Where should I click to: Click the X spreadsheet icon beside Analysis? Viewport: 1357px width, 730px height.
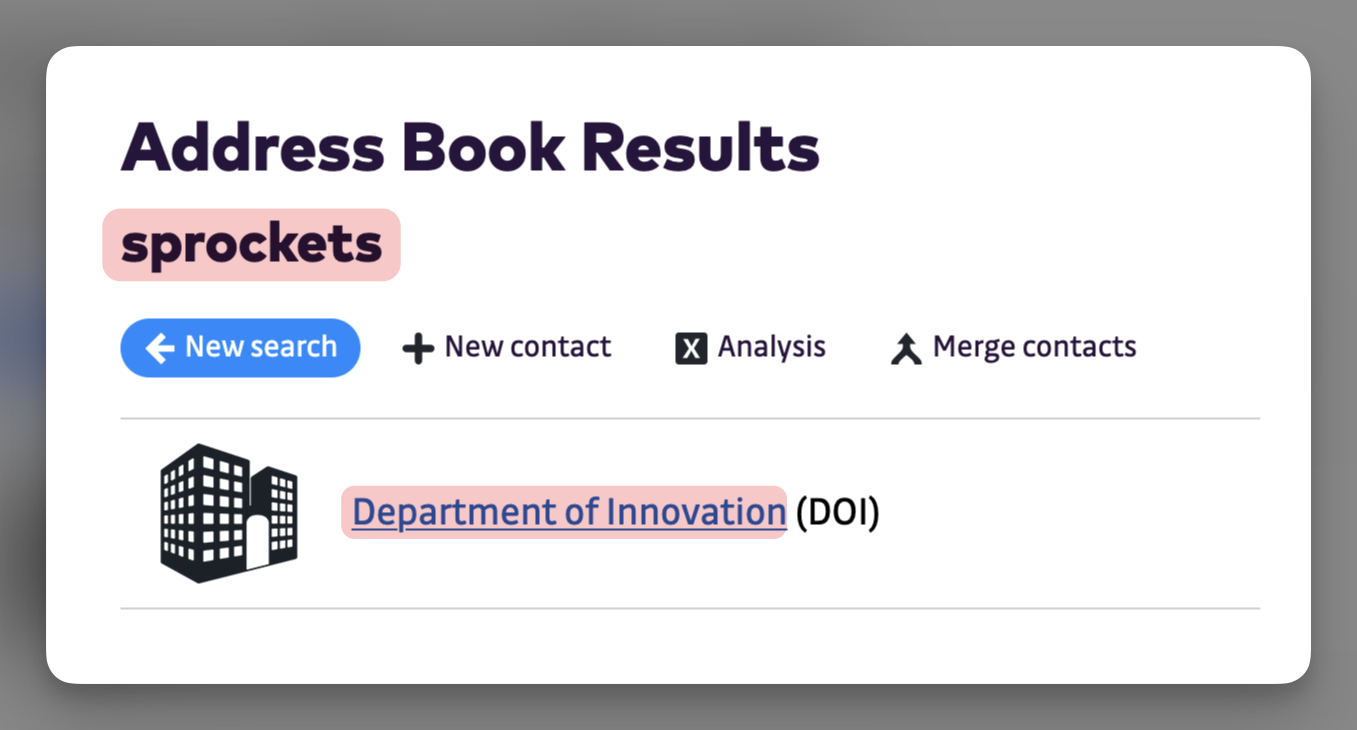(691, 348)
